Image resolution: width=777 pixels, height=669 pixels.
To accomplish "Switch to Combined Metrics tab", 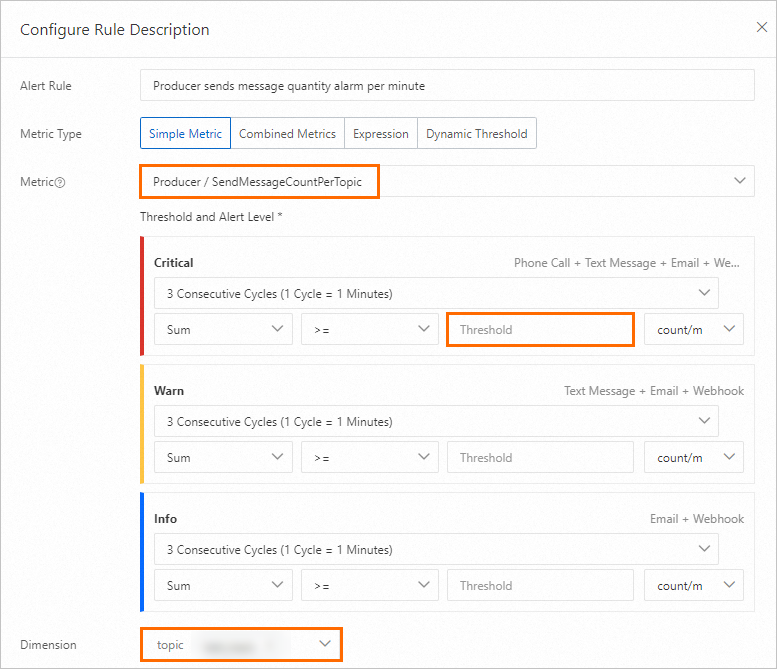I will coord(287,134).
